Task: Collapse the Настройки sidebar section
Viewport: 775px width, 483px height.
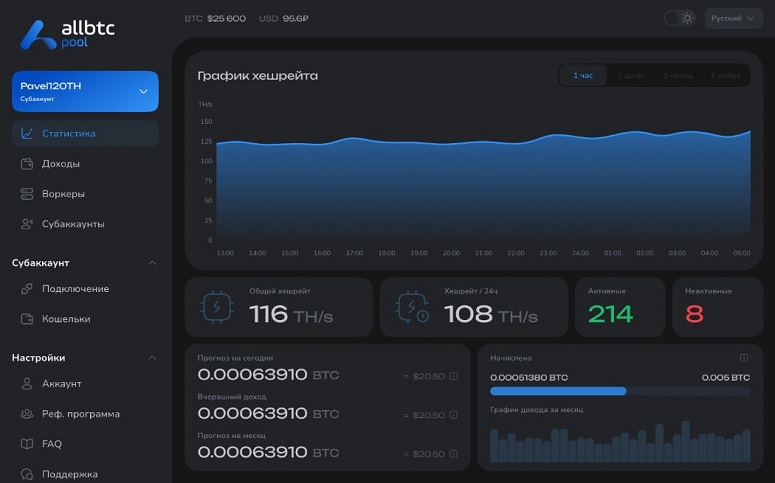Action: [x=152, y=358]
